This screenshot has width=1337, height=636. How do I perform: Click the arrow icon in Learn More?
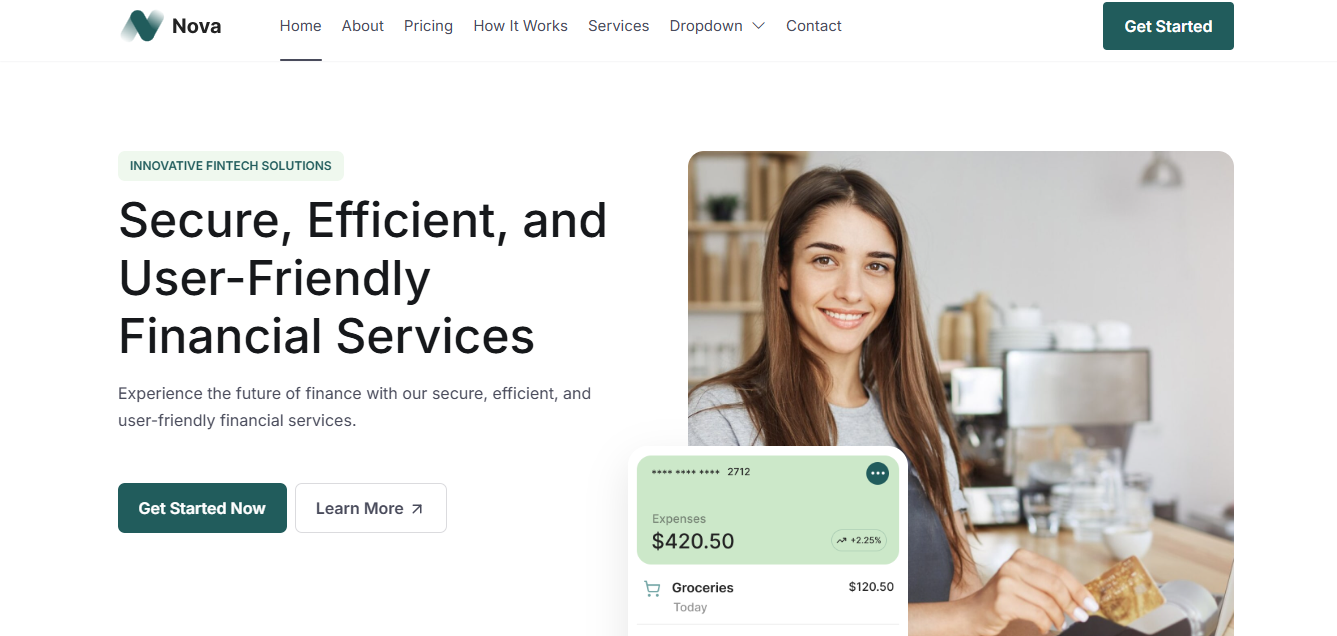pos(417,509)
